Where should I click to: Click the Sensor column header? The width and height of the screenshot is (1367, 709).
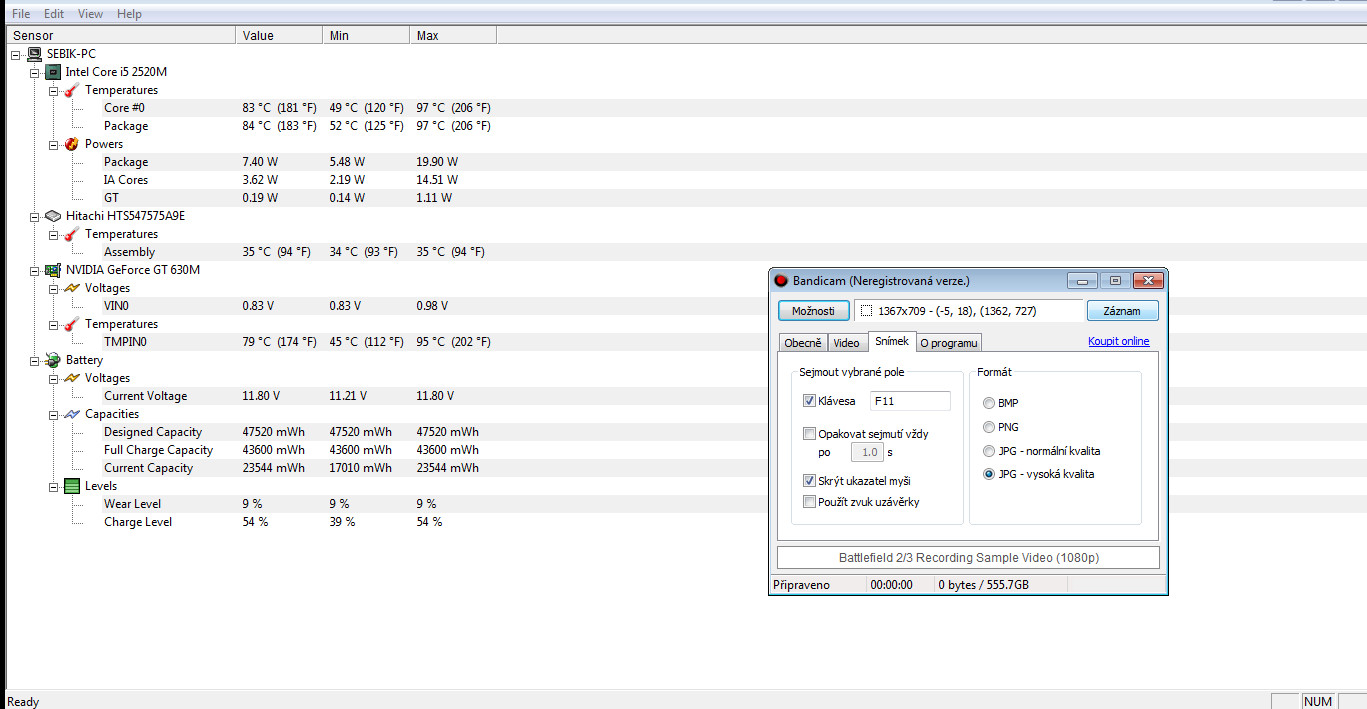coord(122,36)
